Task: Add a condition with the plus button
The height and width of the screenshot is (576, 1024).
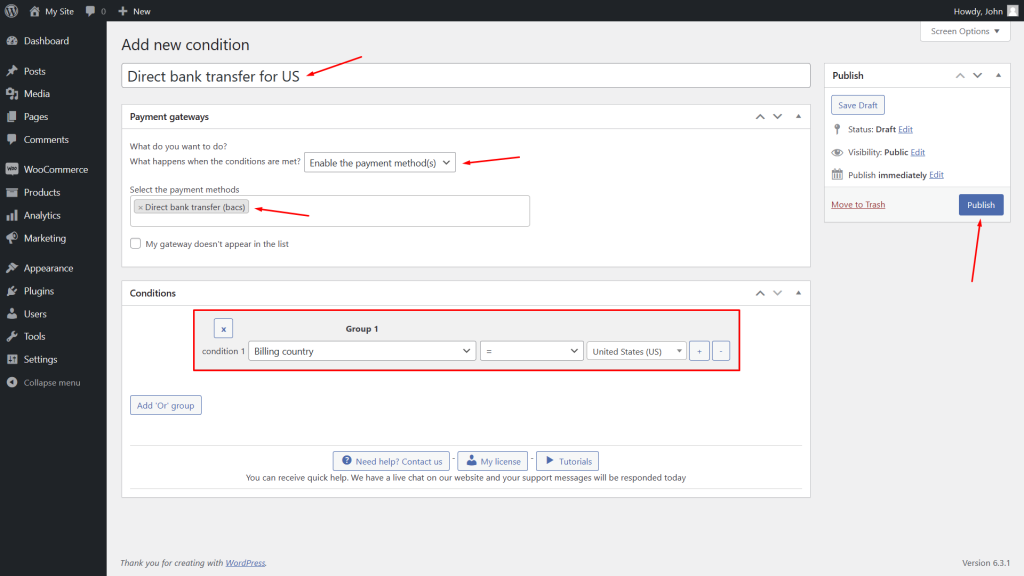Action: (699, 351)
